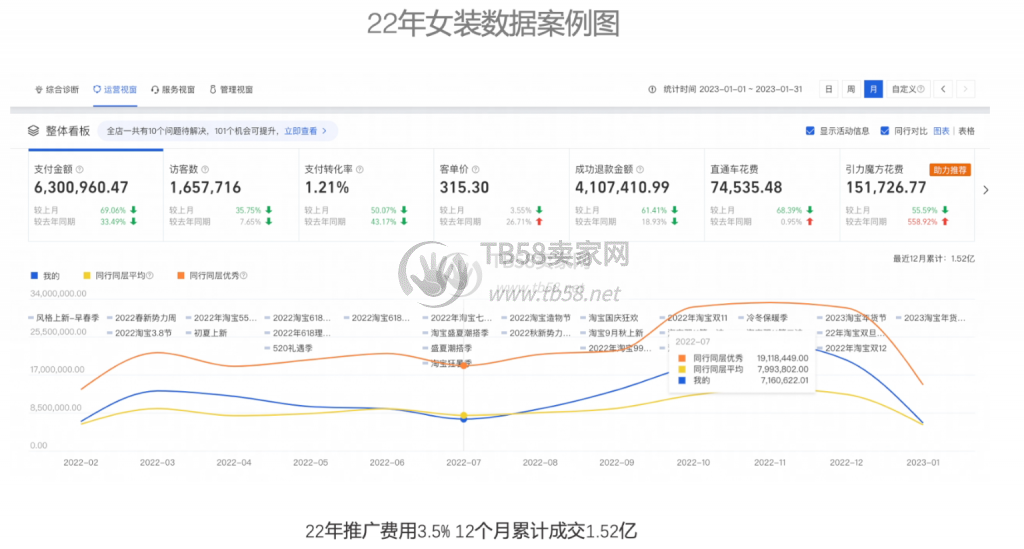
Task: Select the 直通车花费 metric card
Action: (771, 195)
